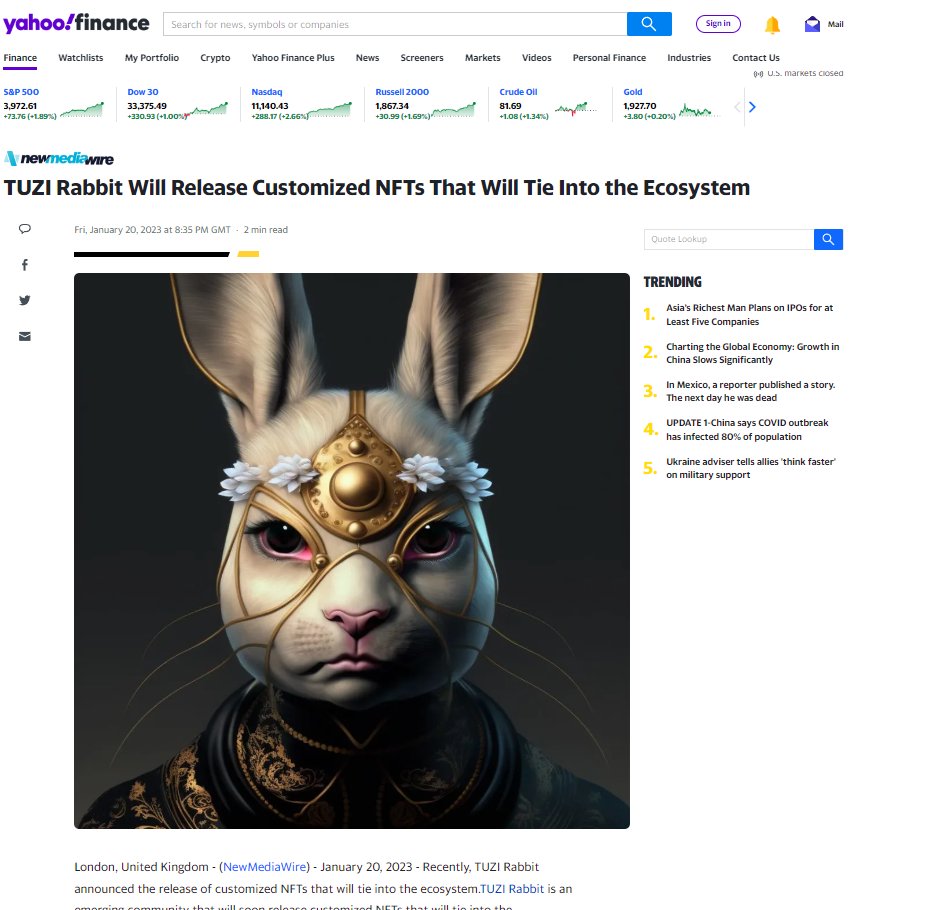This screenshot has width=933, height=910.
Task: Open trending story Charting the Global Economy
Action: point(752,353)
